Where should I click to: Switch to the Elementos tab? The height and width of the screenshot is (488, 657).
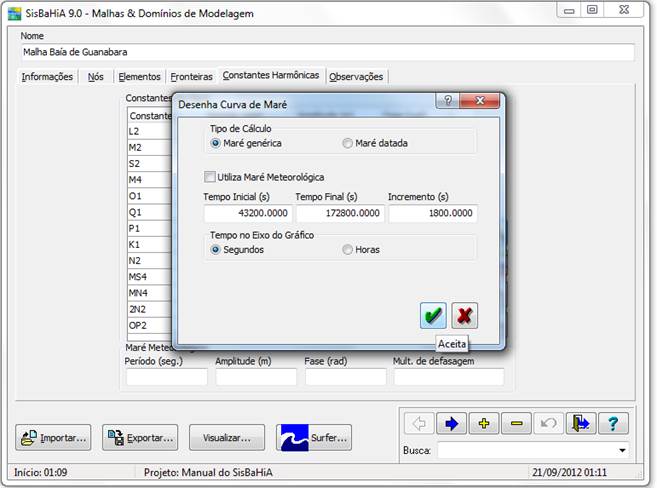pyautogui.click(x=139, y=77)
